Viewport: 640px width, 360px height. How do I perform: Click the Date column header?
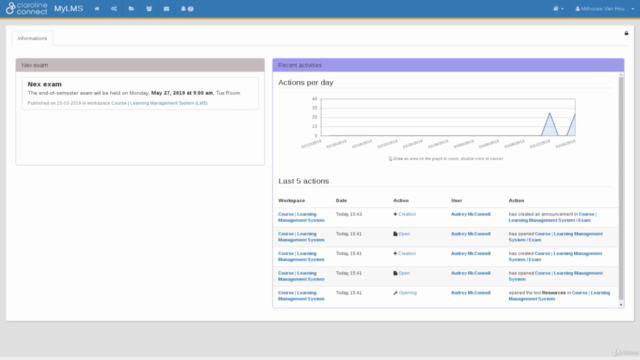coord(341,200)
